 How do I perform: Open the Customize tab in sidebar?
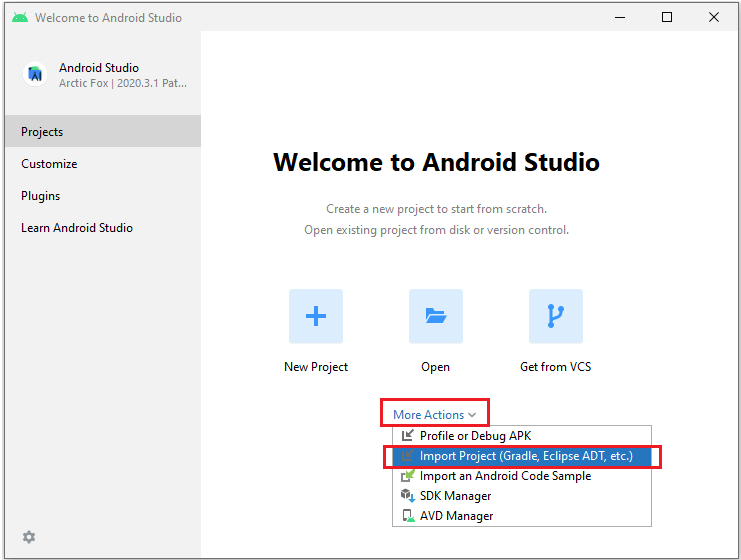click(x=49, y=164)
